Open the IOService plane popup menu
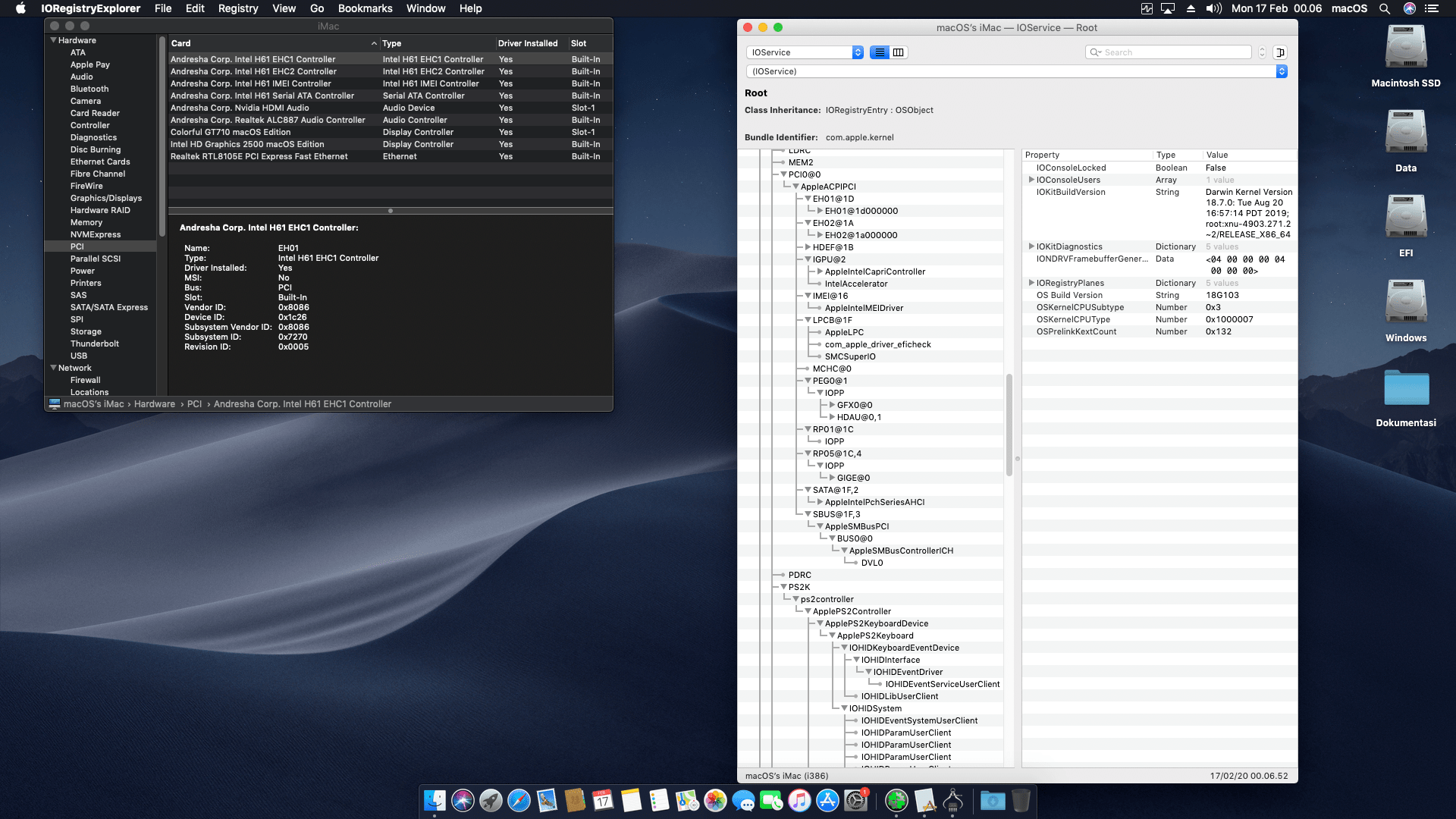 tap(805, 52)
